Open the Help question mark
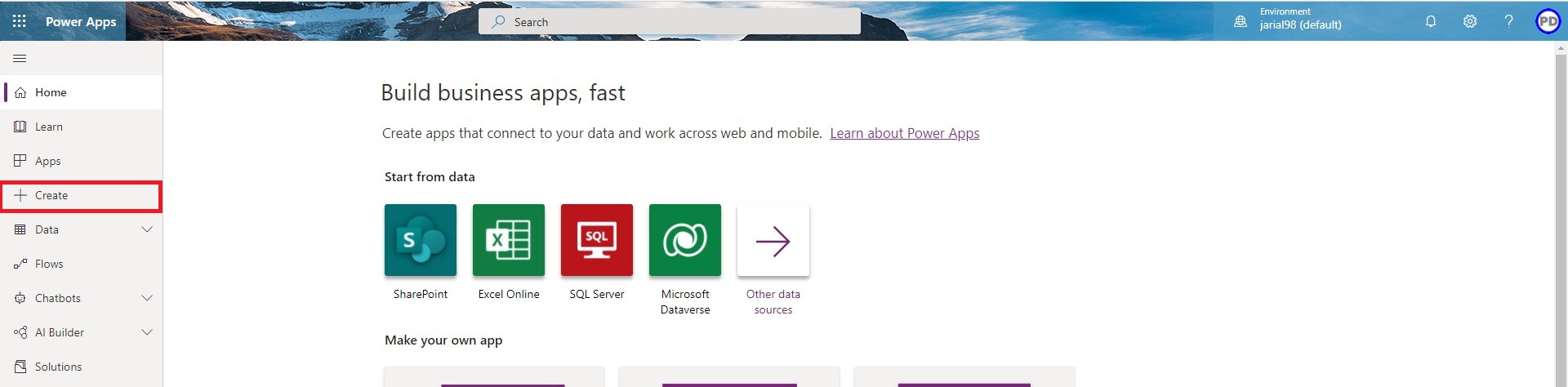The height and width of the screenshot is (387, 1568). (x=1508, y=21)
